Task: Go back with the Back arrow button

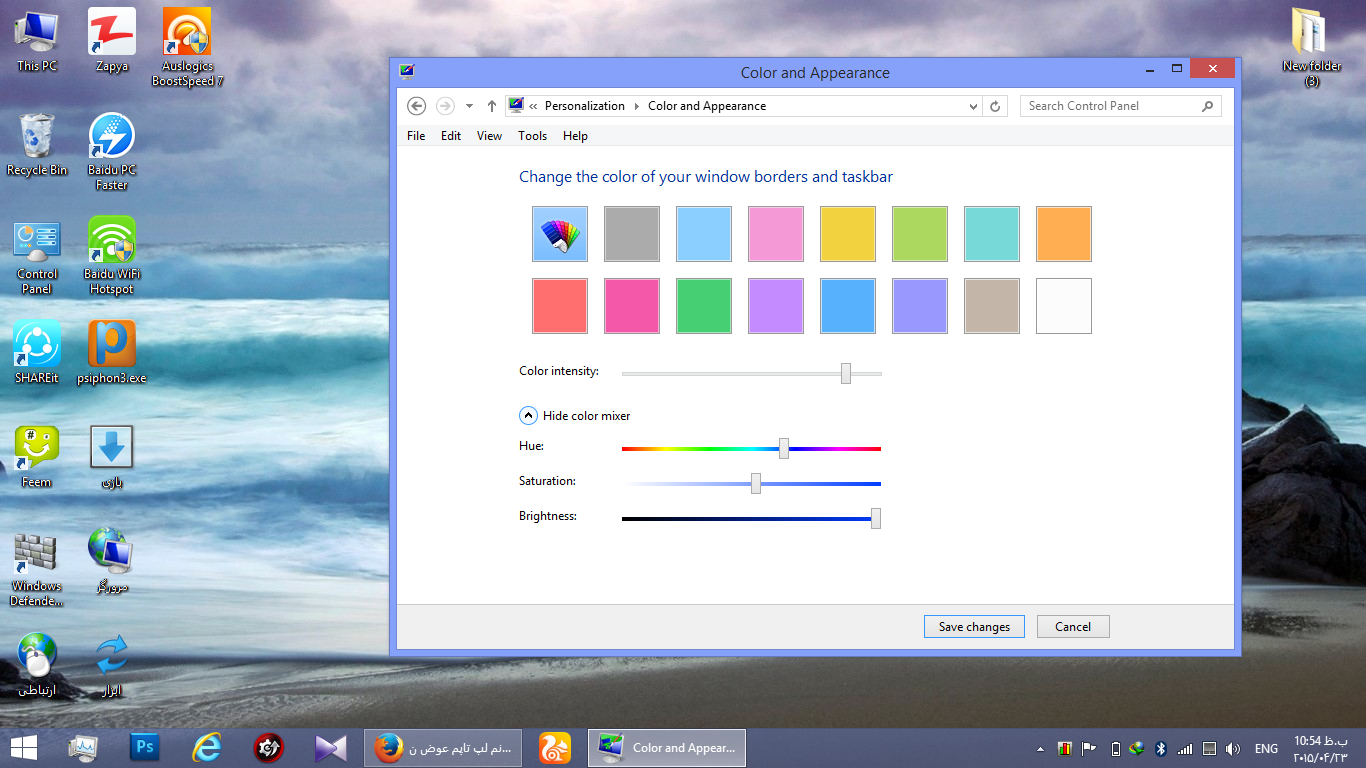Action: 417,106
